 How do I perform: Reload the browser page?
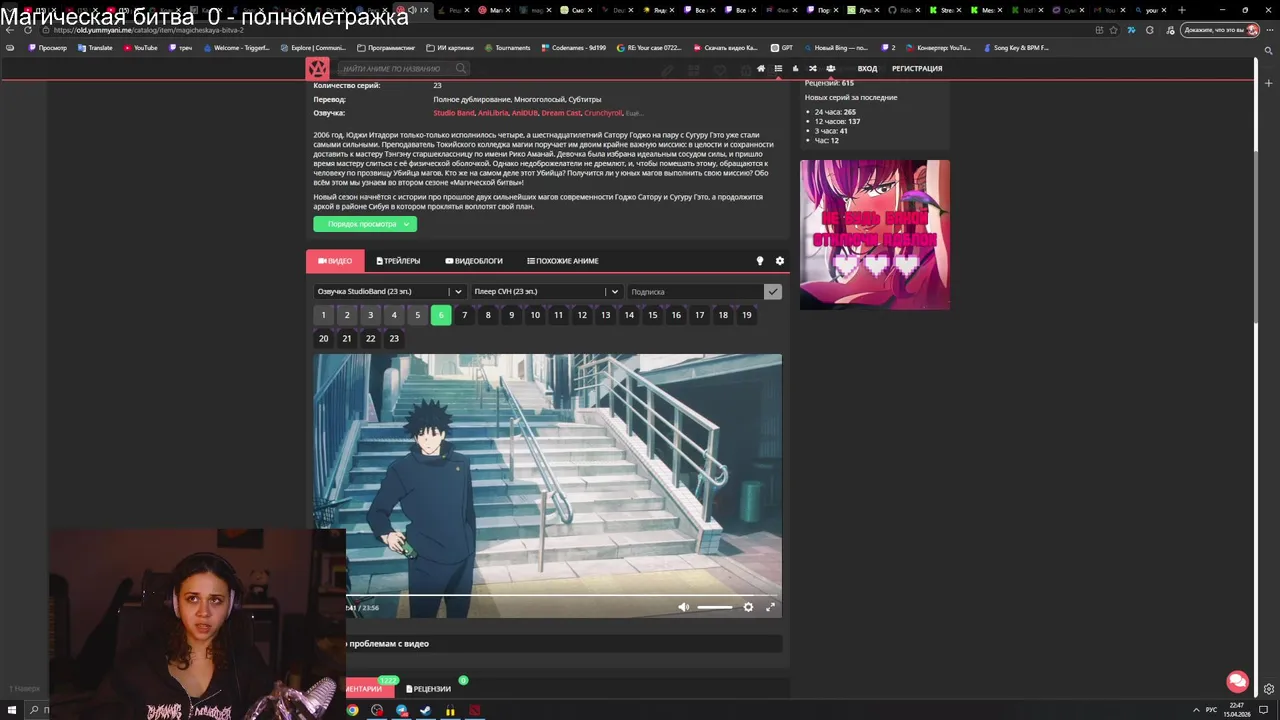coord(28,30)
